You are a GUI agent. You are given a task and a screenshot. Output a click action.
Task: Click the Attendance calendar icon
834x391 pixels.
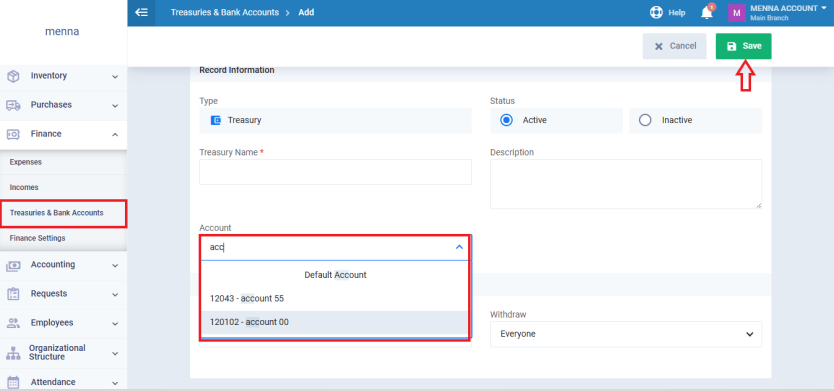point(13,382)
